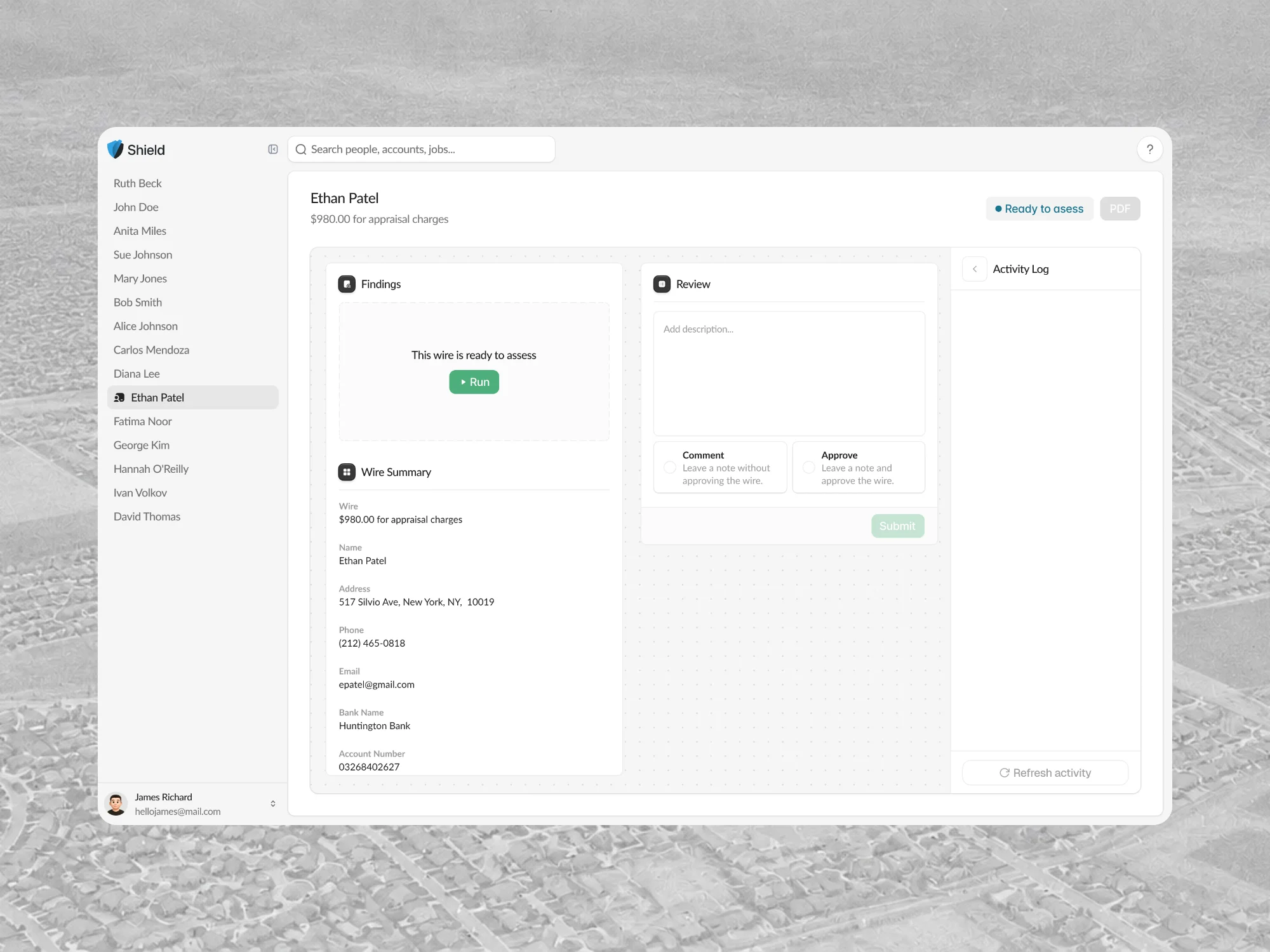Collapse the sidebar panel icon
The width and height of the screenshot is (1270, 952).
pyautogui.click(x=273, y=149)
